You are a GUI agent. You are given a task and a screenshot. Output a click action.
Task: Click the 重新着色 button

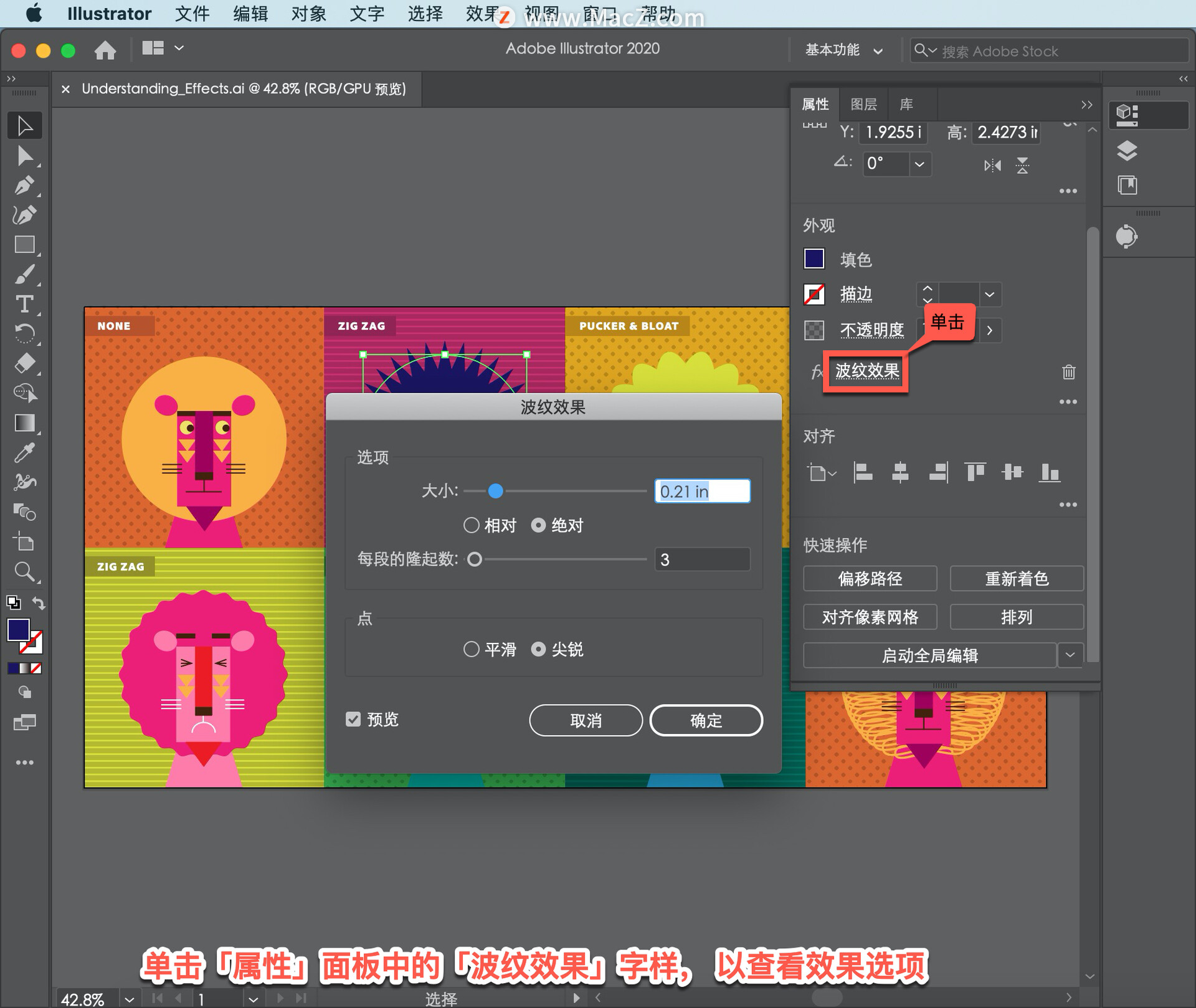(x=1017, y=579)
